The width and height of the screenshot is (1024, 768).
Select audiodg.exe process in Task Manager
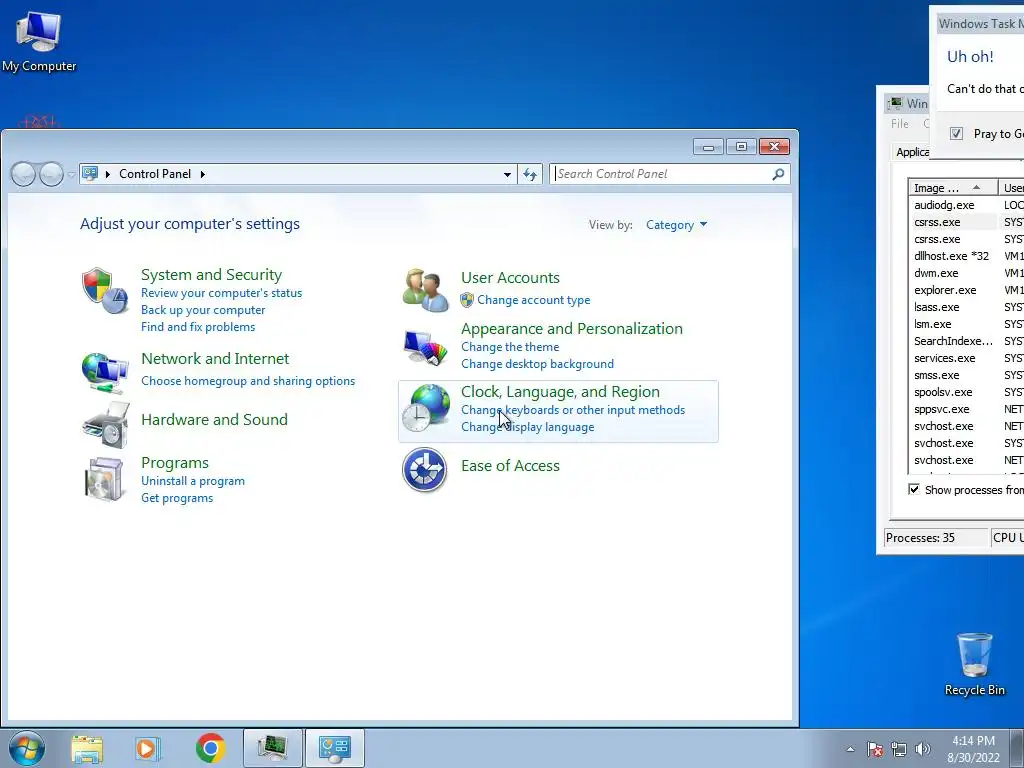click(944, 205)
